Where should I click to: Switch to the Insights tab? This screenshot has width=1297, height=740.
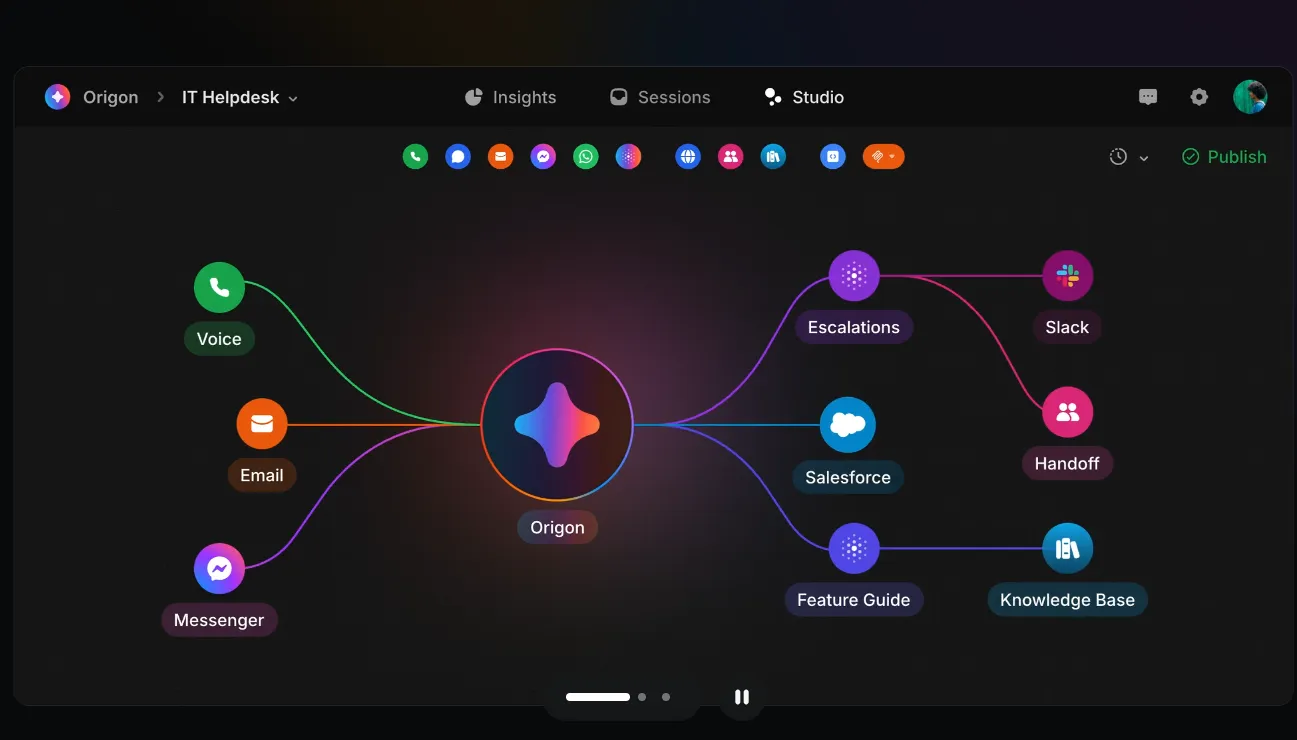(511, 97)
